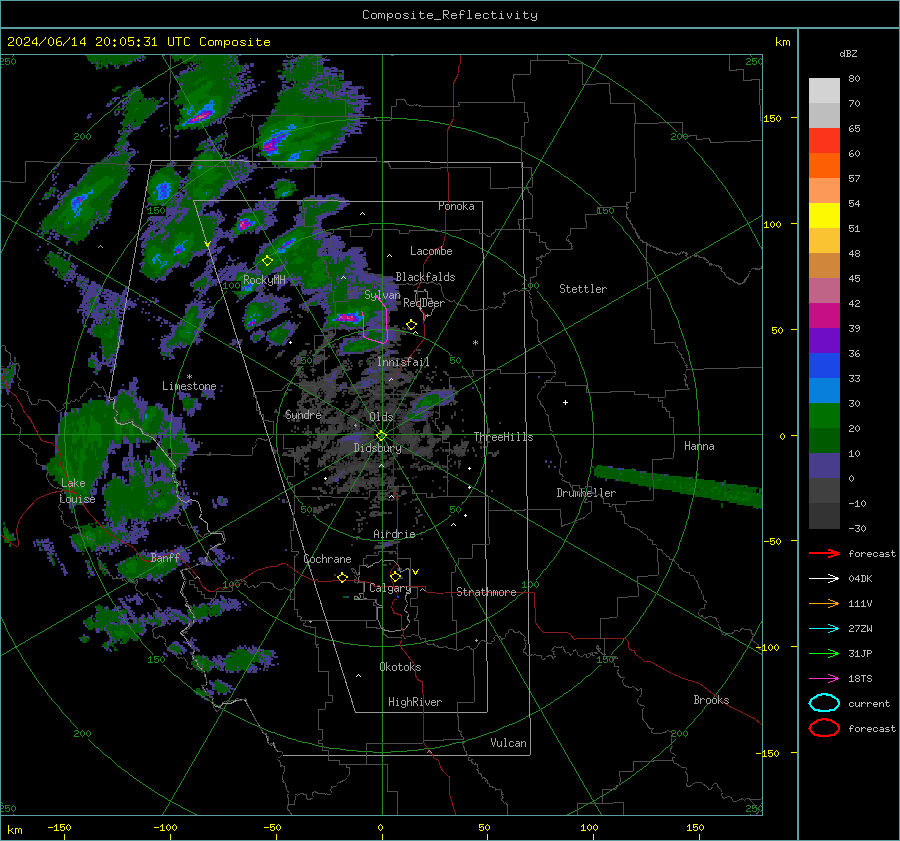This screenshot has height=841, width=900.
Task: Click the magenta 18TS arrow icon
Action: [x=824, y=679]
